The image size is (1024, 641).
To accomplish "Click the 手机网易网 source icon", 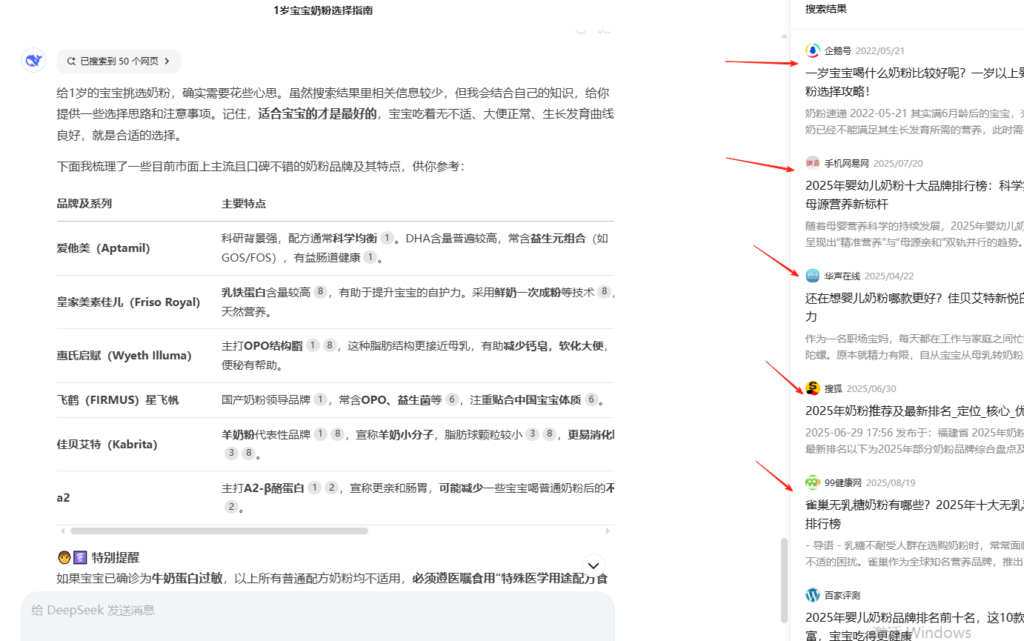I will [813, 163].
